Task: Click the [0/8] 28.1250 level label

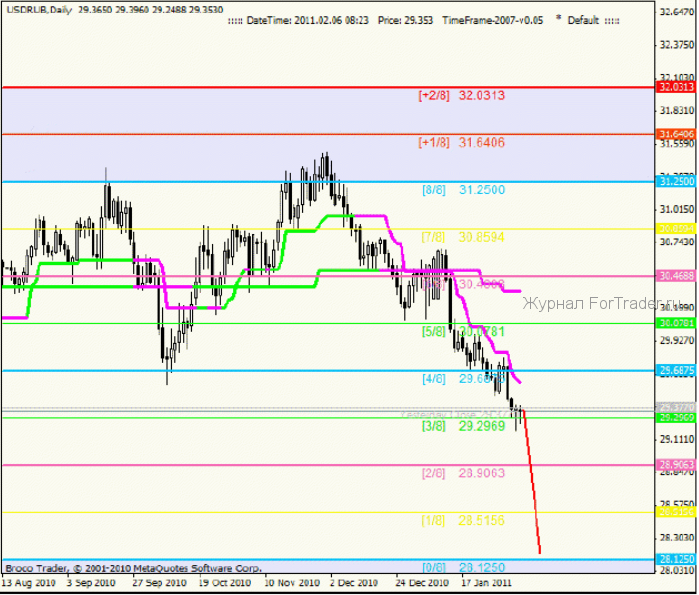Action: pyautogui.click(x=464, y=567)
